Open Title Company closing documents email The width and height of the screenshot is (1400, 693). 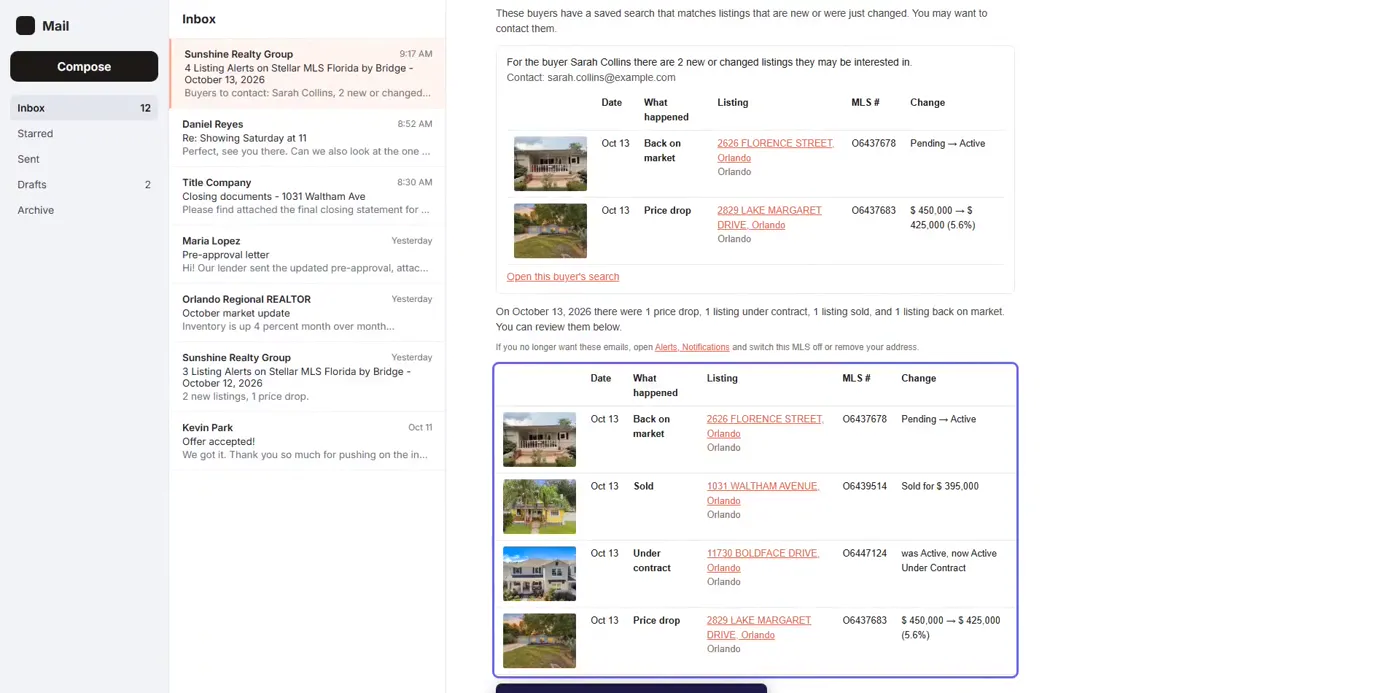[x=308, y=196]
